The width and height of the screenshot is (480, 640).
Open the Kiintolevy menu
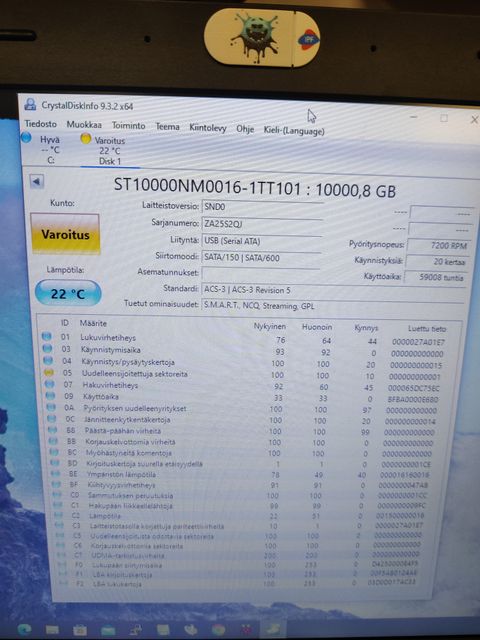pyautogui.click(x=208, y=128)
